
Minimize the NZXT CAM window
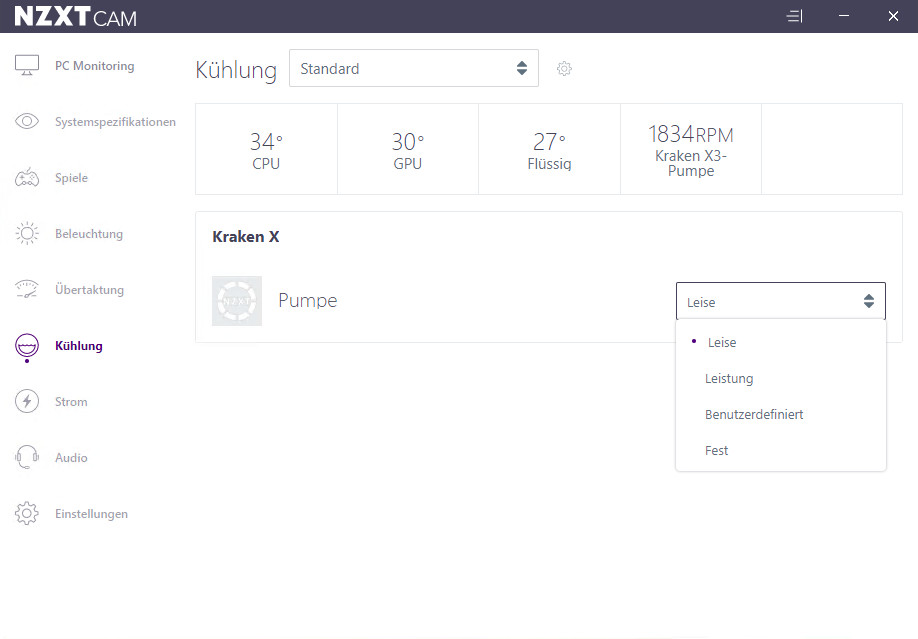844,16
